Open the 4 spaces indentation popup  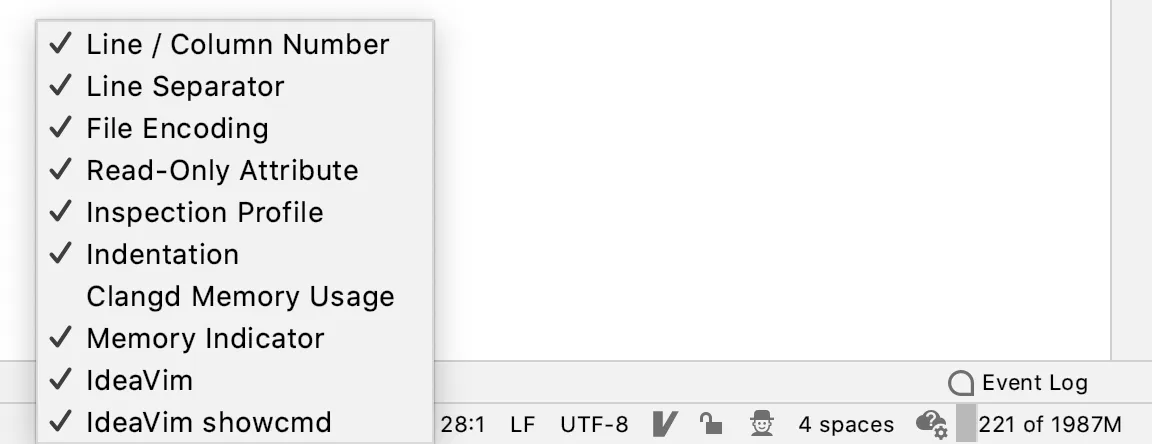(x=846, y=425)
